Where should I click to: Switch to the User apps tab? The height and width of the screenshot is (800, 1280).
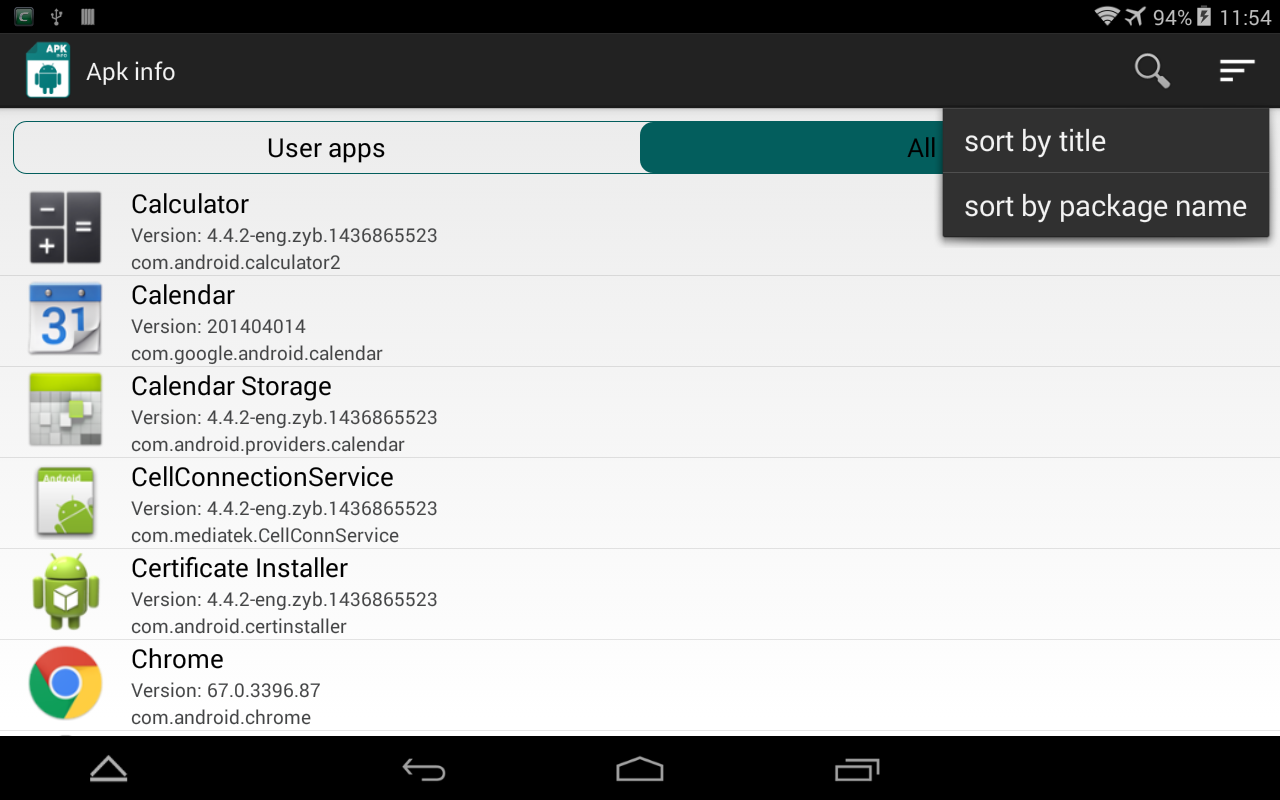(326, 148)
